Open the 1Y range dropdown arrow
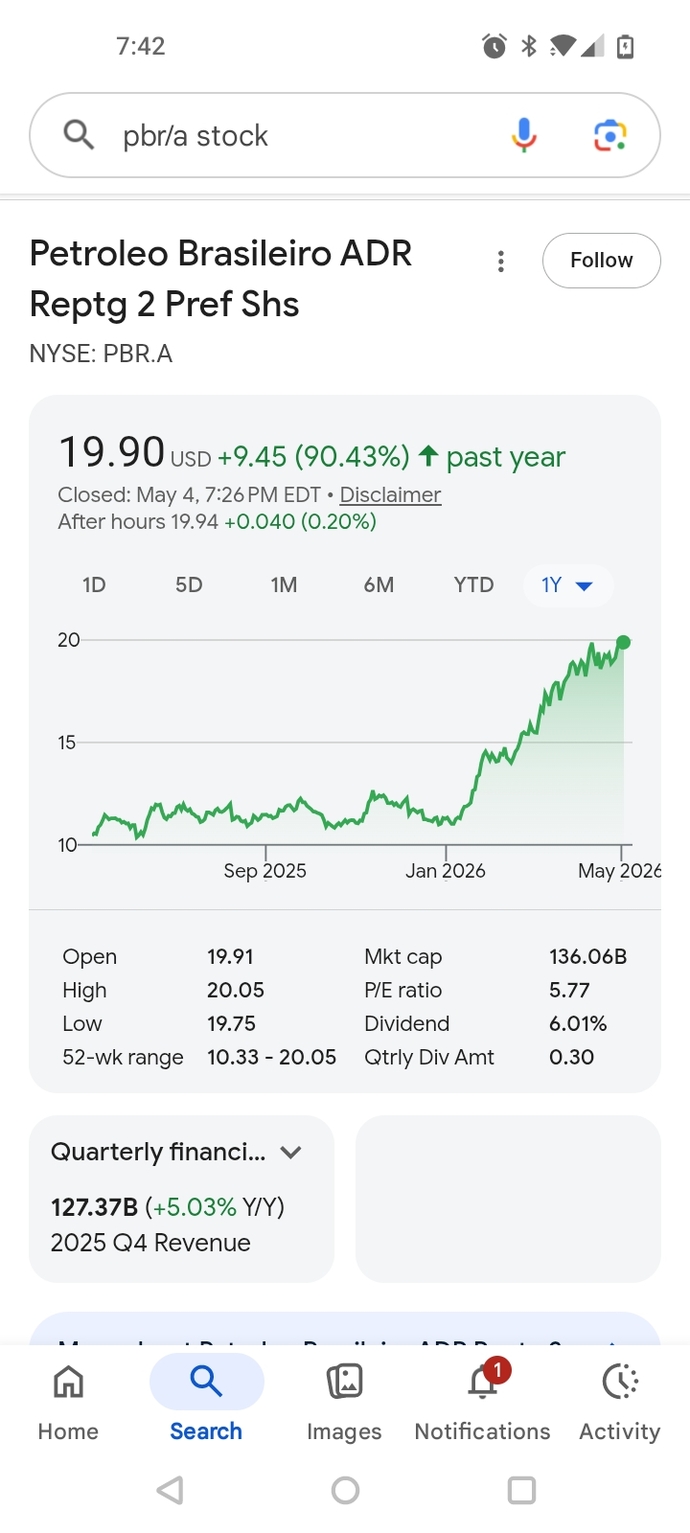 [584, 586]
